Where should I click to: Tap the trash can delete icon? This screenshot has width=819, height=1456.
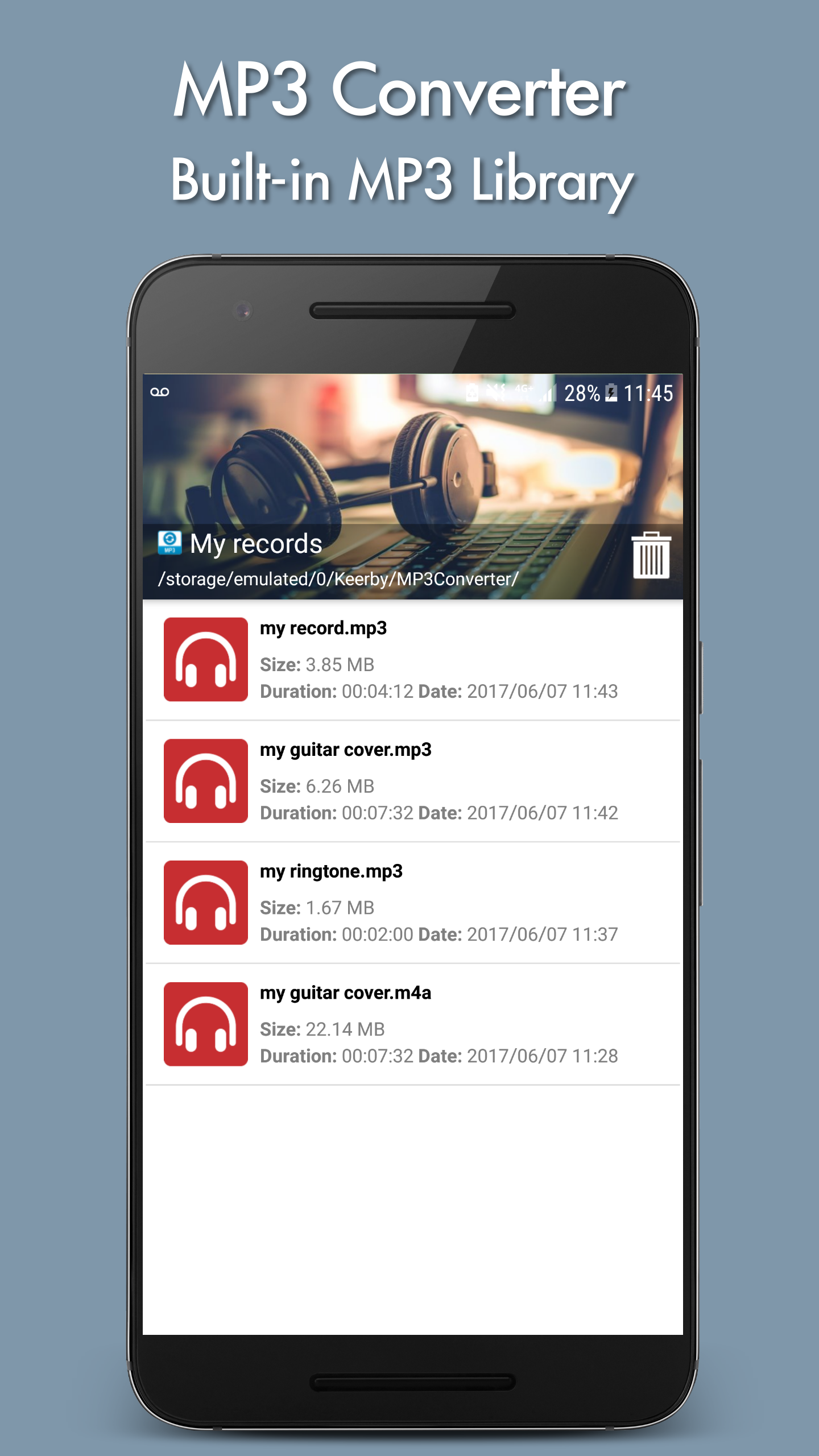point(651,555)
